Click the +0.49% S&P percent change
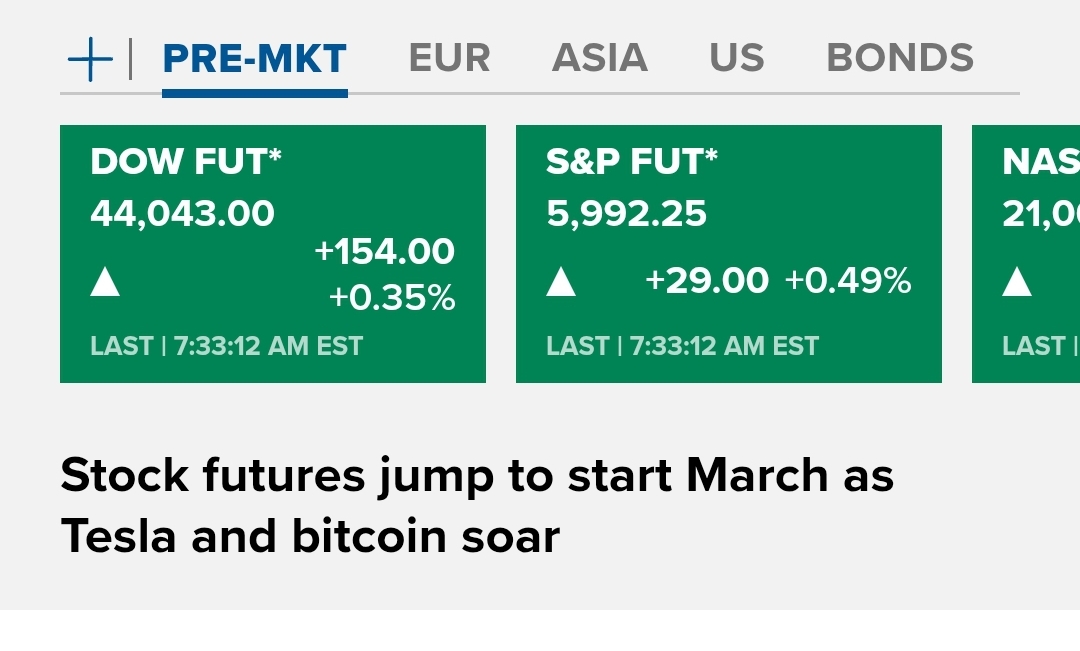This screenshot has width=1080, height=651. (x=848, y=281)
